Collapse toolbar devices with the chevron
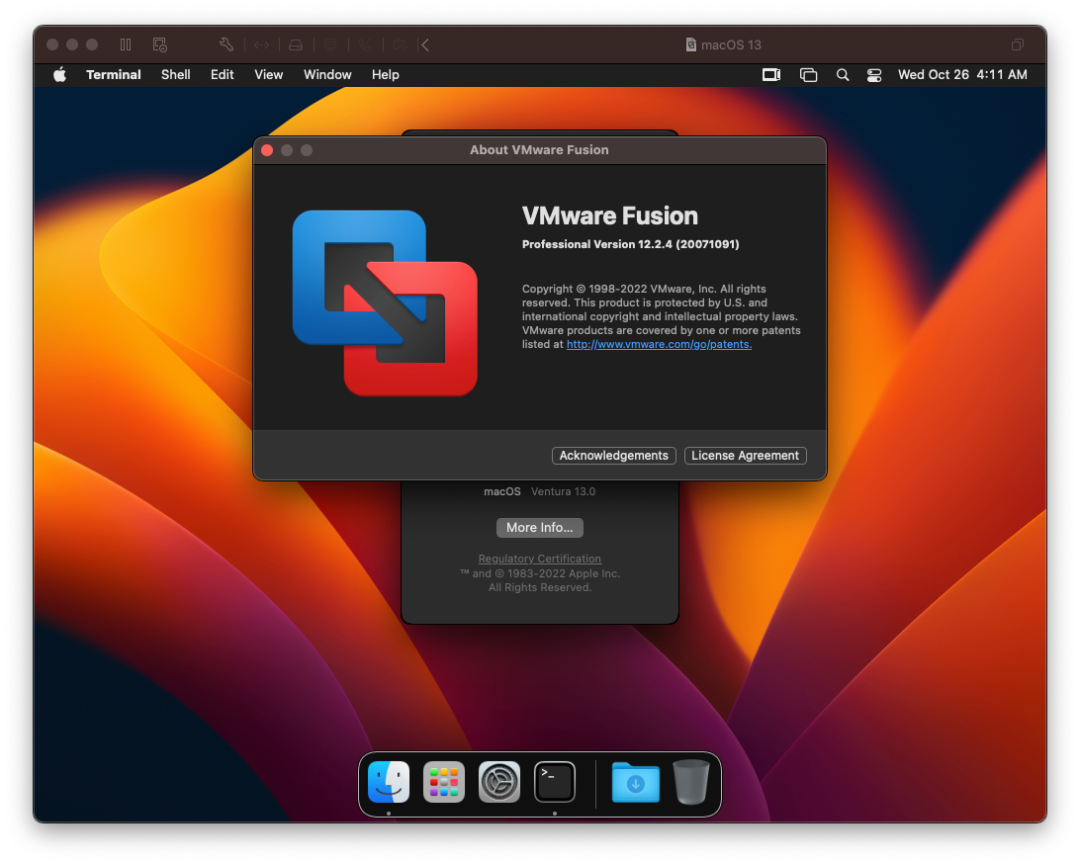This screenshot has height=864, width=1080. click(x=425, y=45)
